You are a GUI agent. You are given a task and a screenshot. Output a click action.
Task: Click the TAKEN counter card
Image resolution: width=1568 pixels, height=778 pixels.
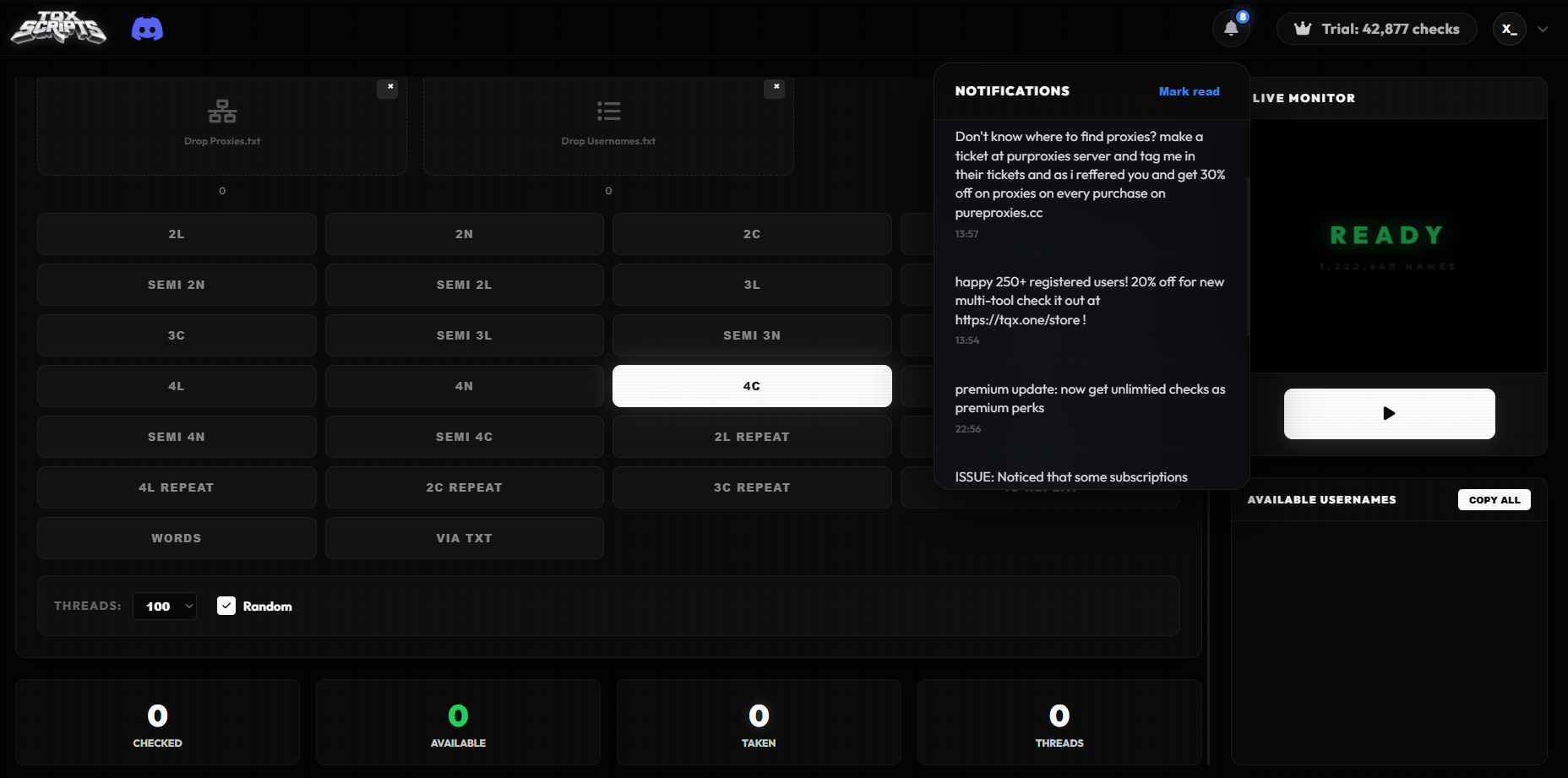point(759,722)
